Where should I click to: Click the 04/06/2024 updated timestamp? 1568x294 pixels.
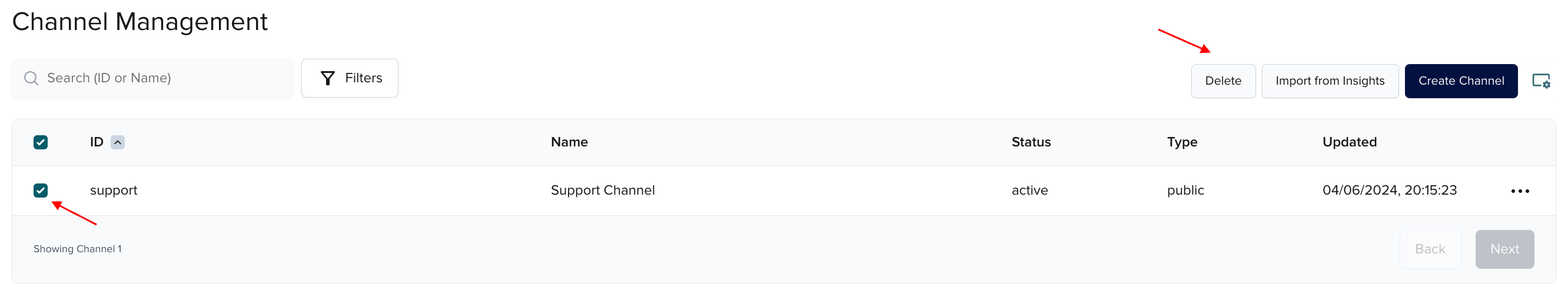[1389, 191]
